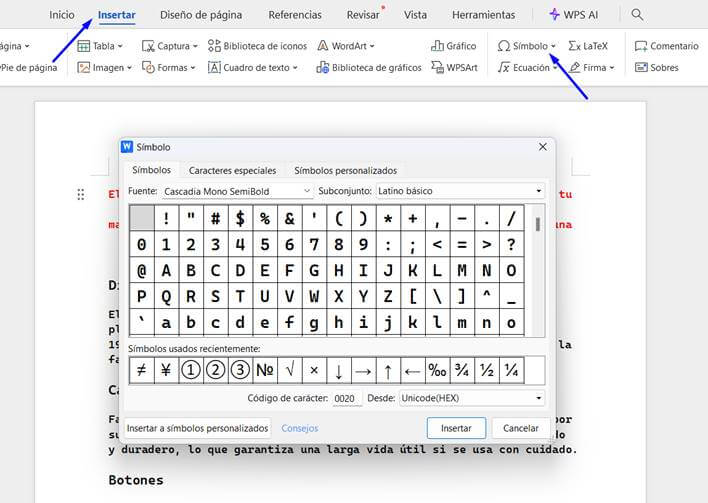The image size is (708, 503).
Task: Expand the Unicode(HEX) Desde dropdown
Action: 538,398
